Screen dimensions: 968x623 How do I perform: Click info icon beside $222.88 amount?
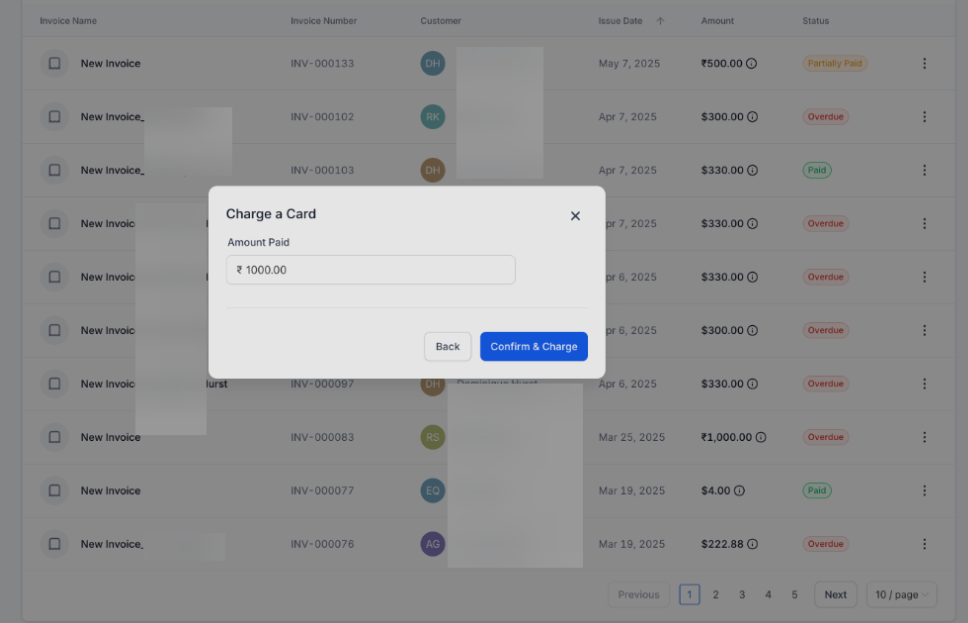(752, 544)
